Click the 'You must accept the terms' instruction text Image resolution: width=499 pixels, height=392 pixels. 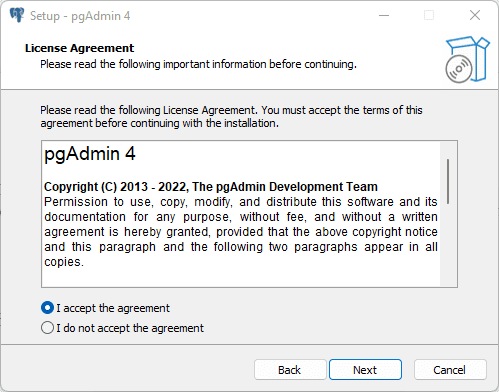pos(342,110)
